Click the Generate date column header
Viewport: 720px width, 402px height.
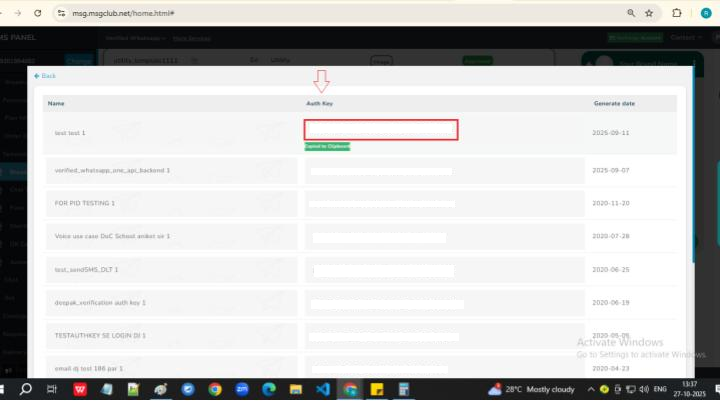tap(614, 103)
